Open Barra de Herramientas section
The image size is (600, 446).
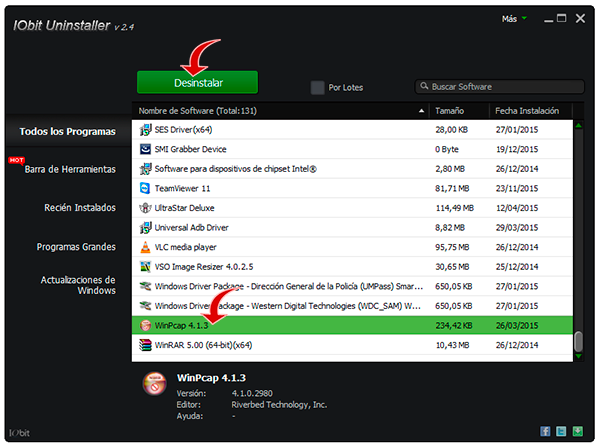pyautogui.click(x=69, y=169)
